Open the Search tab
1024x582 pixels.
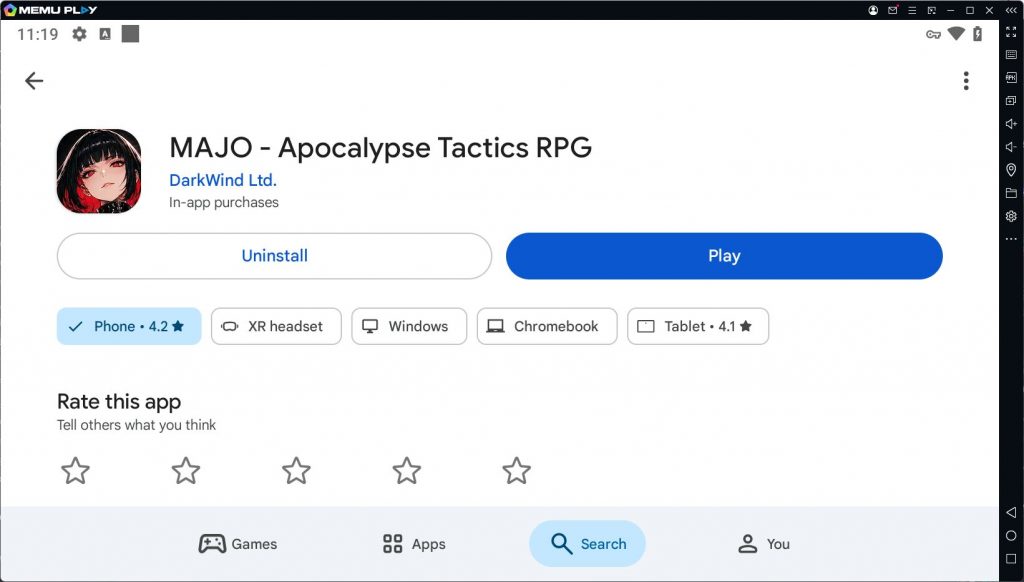point(587,543)
